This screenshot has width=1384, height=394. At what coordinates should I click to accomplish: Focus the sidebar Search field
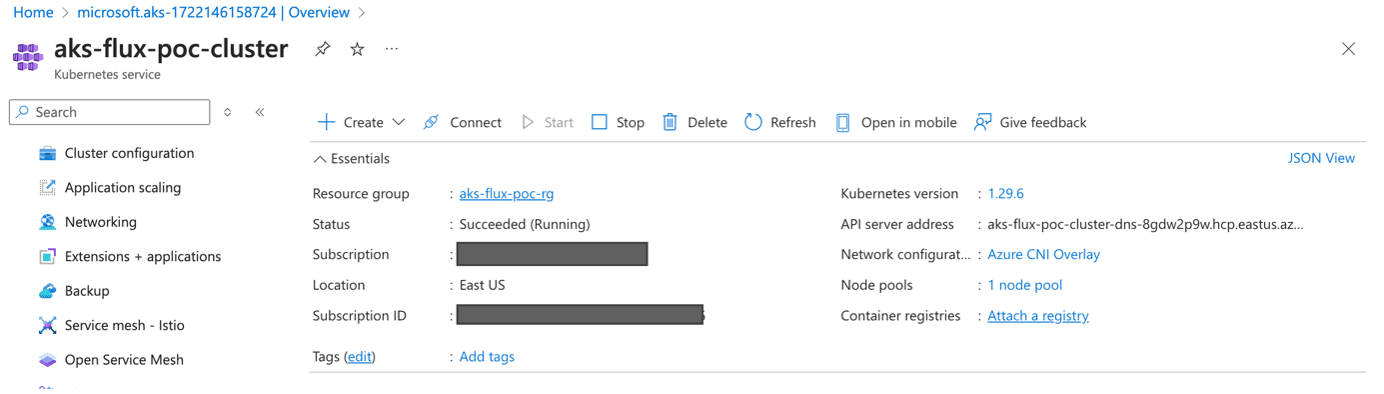[x=110, y=112]
